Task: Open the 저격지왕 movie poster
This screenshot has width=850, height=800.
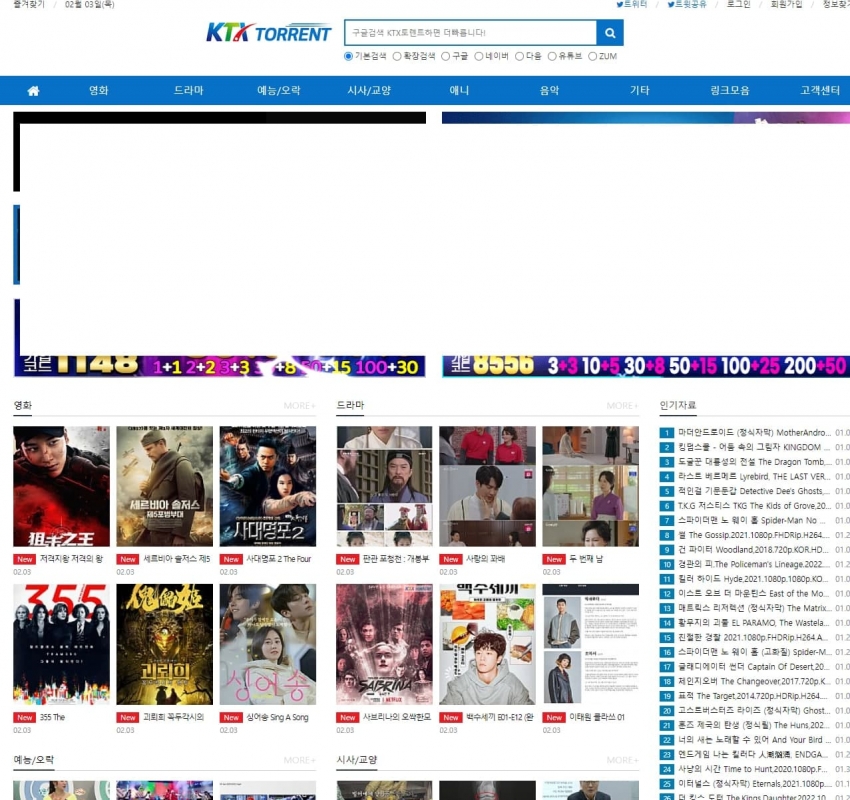Action: coord(61,486)
